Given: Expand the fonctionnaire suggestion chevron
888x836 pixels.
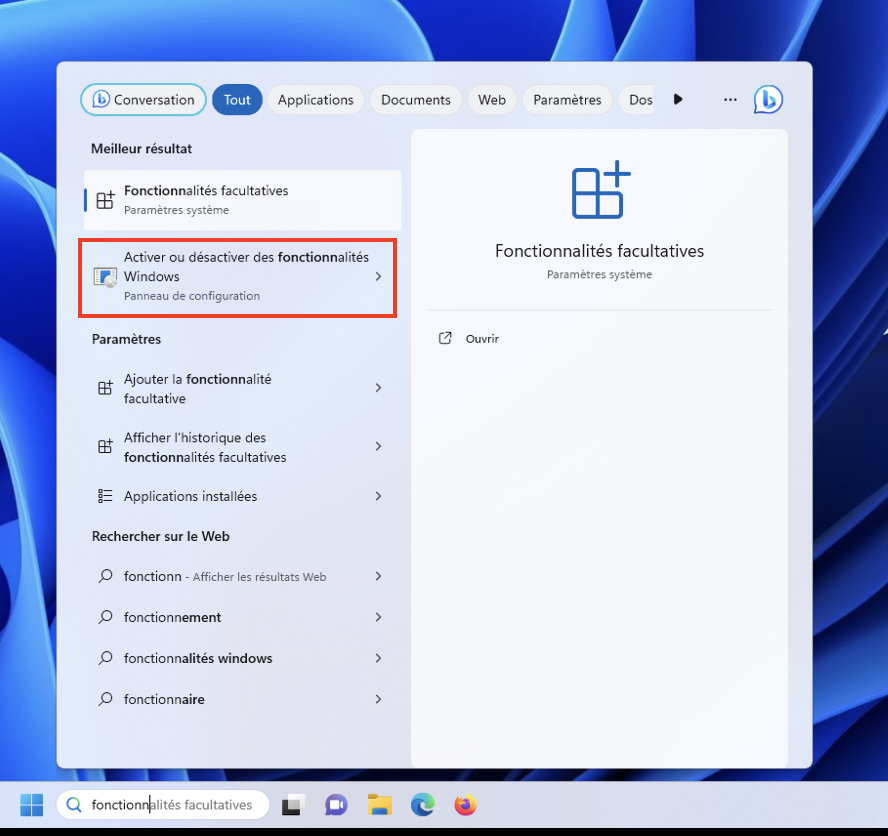Looking at the screenshot, I should click(x=378, y=699).
